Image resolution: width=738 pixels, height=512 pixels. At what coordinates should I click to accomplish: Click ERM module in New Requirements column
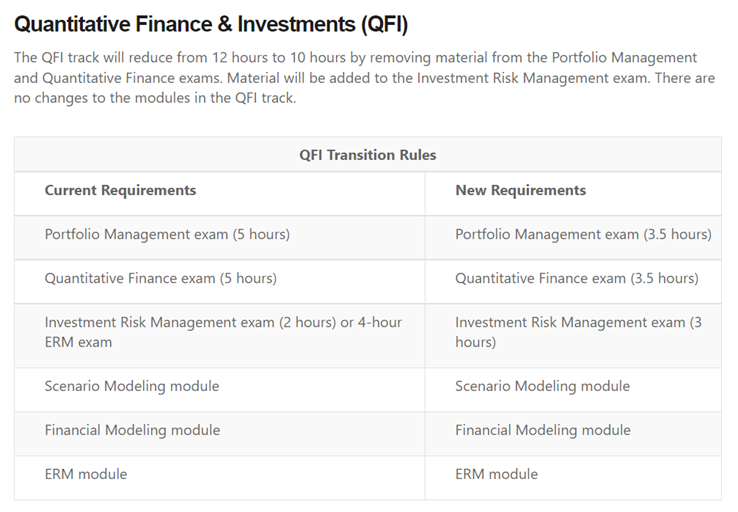tap(496, 474)
